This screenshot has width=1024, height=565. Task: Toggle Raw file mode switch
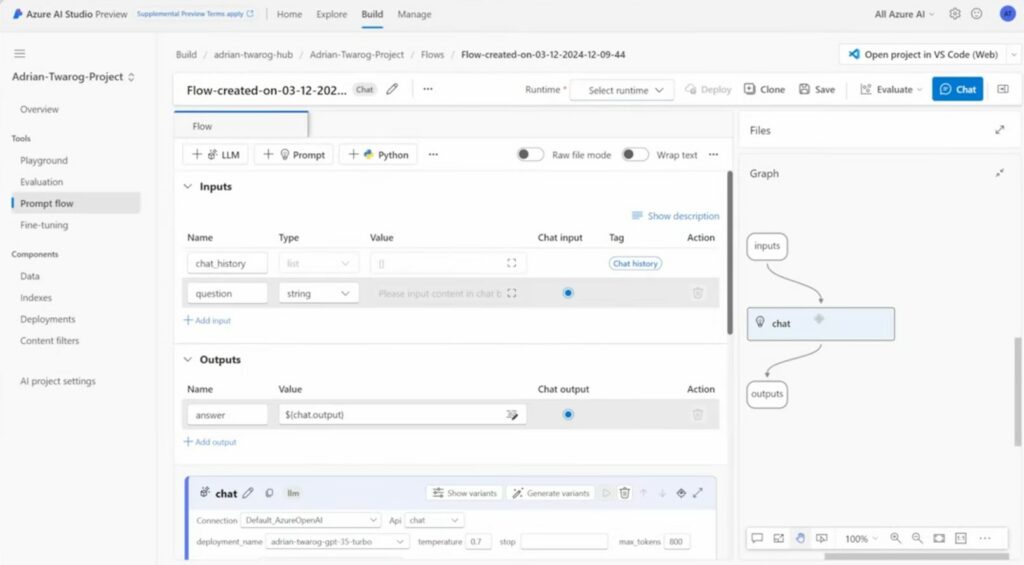tap(530, 155)
